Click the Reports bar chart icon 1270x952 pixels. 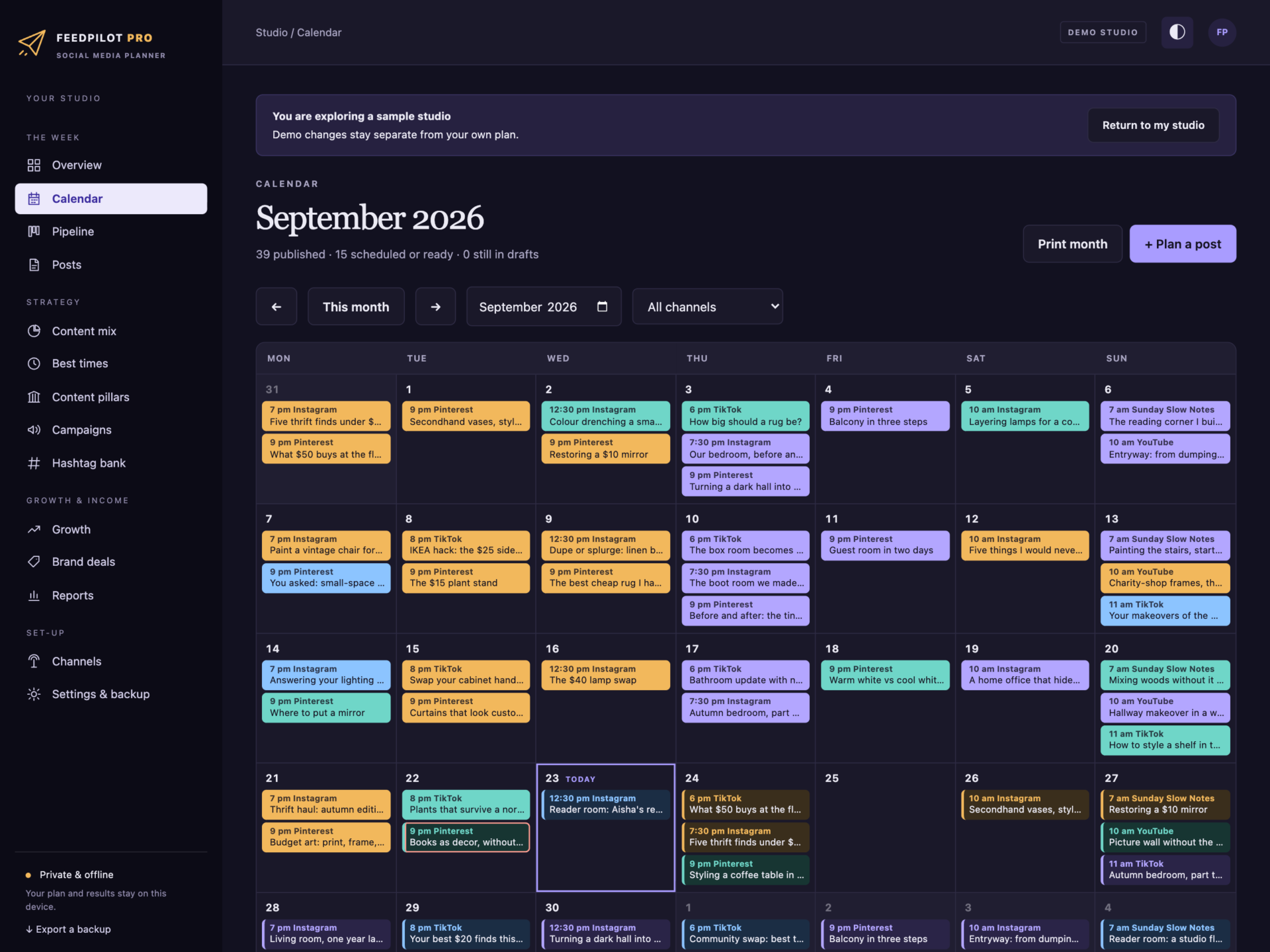tap(34, 595)
